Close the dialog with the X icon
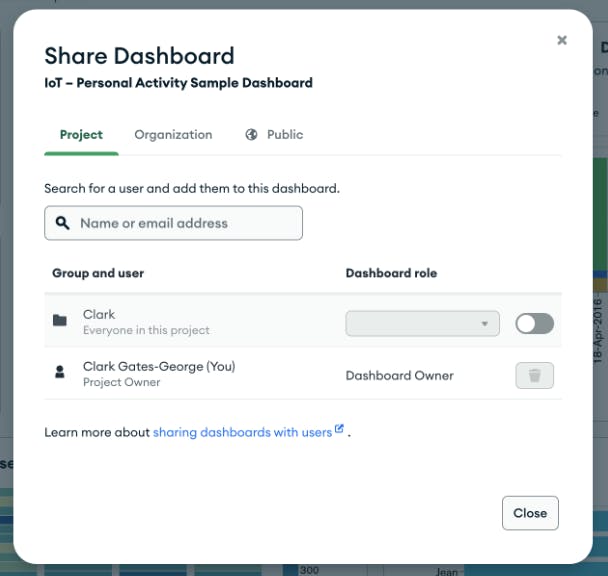 coord(562,40)
